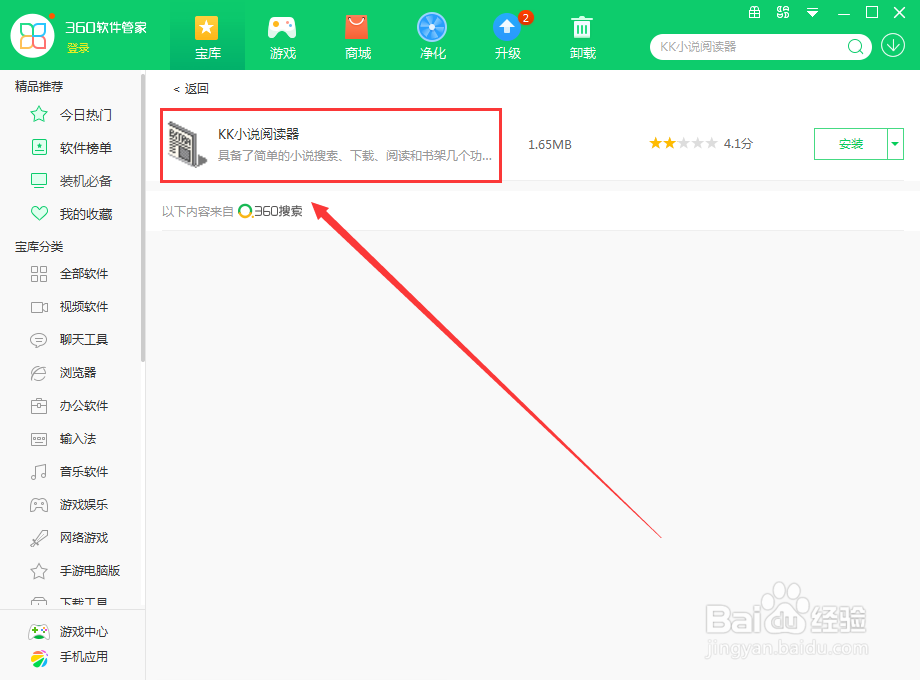Screen dimensions: 920x680
Task: Click the 安装 install button
Action: point(851,144)
